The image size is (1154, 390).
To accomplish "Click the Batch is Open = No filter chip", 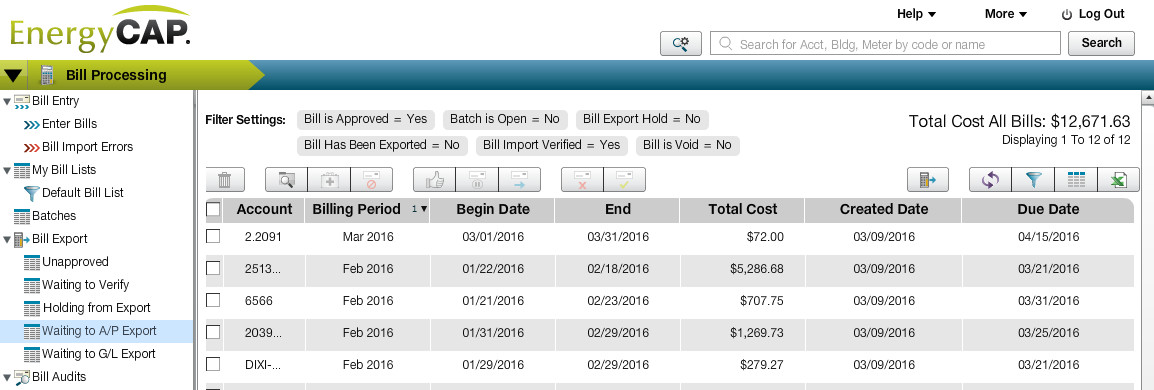I will (x=505, y=119).
